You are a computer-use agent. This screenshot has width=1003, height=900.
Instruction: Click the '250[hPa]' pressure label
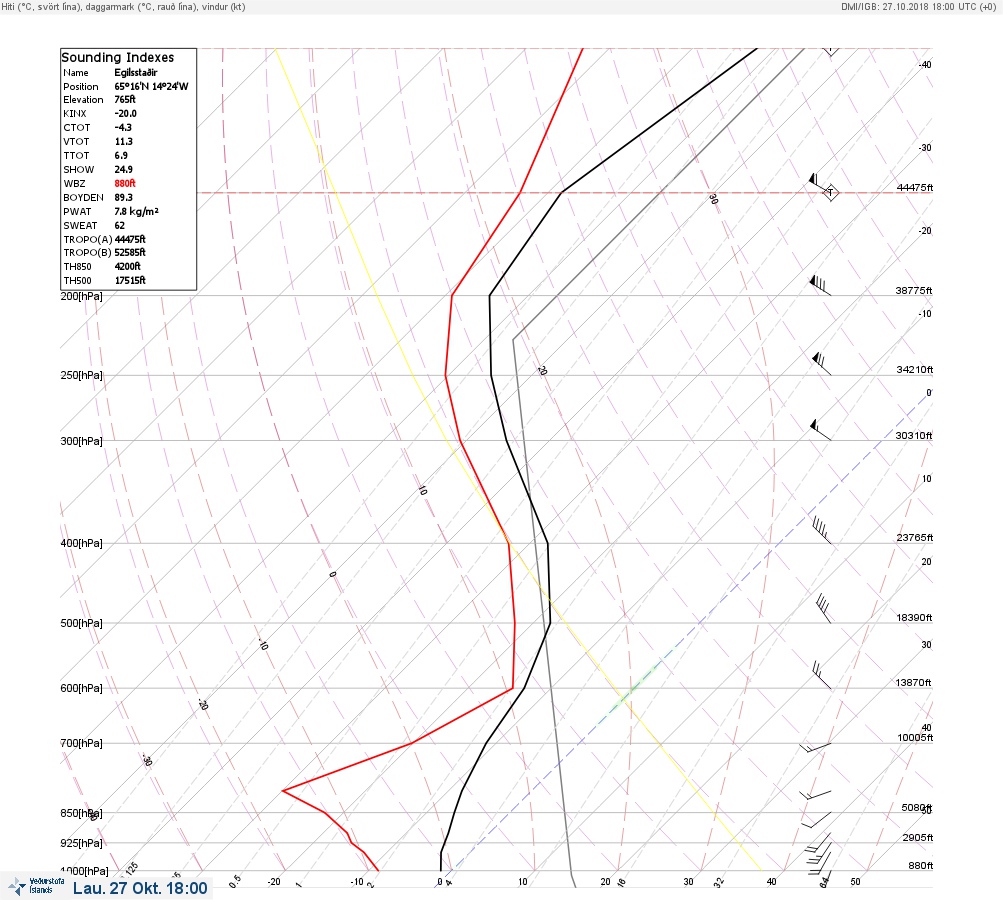(x=81, y=375)
